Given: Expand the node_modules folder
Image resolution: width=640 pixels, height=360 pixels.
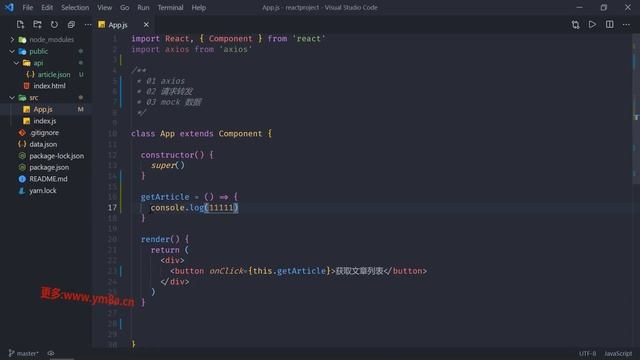Looking at the screenshot, I should 12,40.
